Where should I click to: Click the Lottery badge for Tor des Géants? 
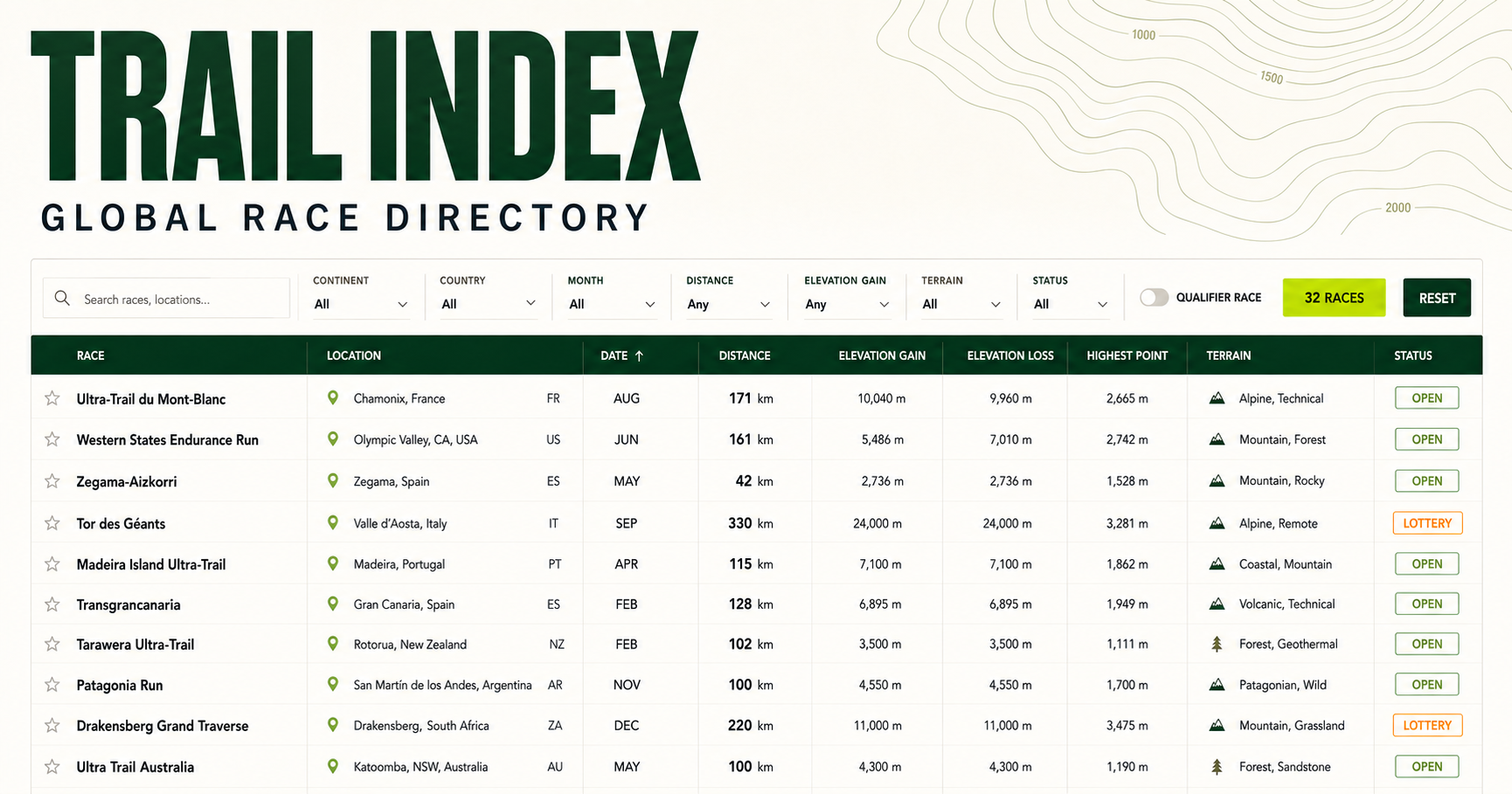coord(1427,523)
